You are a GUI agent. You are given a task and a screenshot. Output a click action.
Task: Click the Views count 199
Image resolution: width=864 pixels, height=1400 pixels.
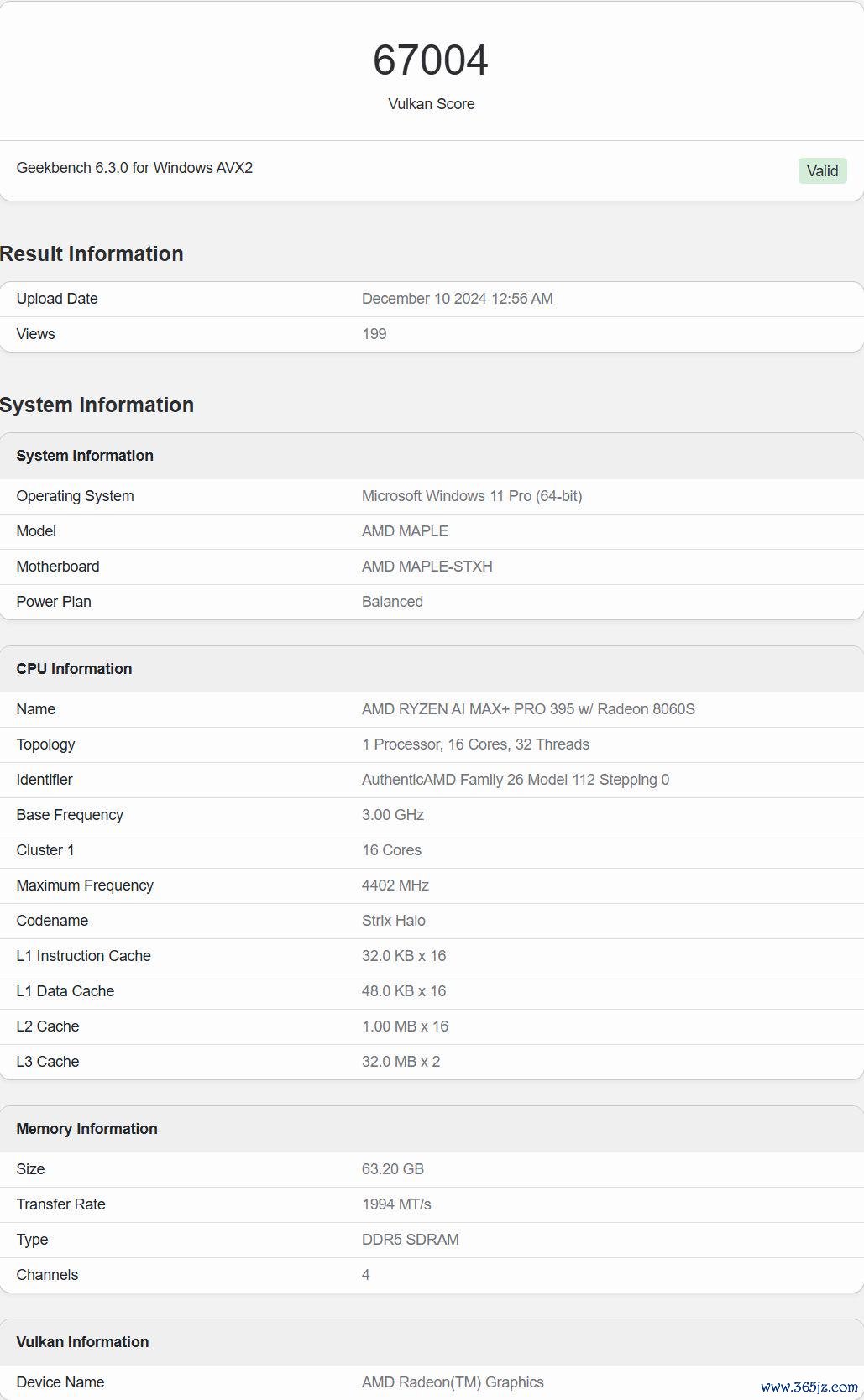click(374, 334)
